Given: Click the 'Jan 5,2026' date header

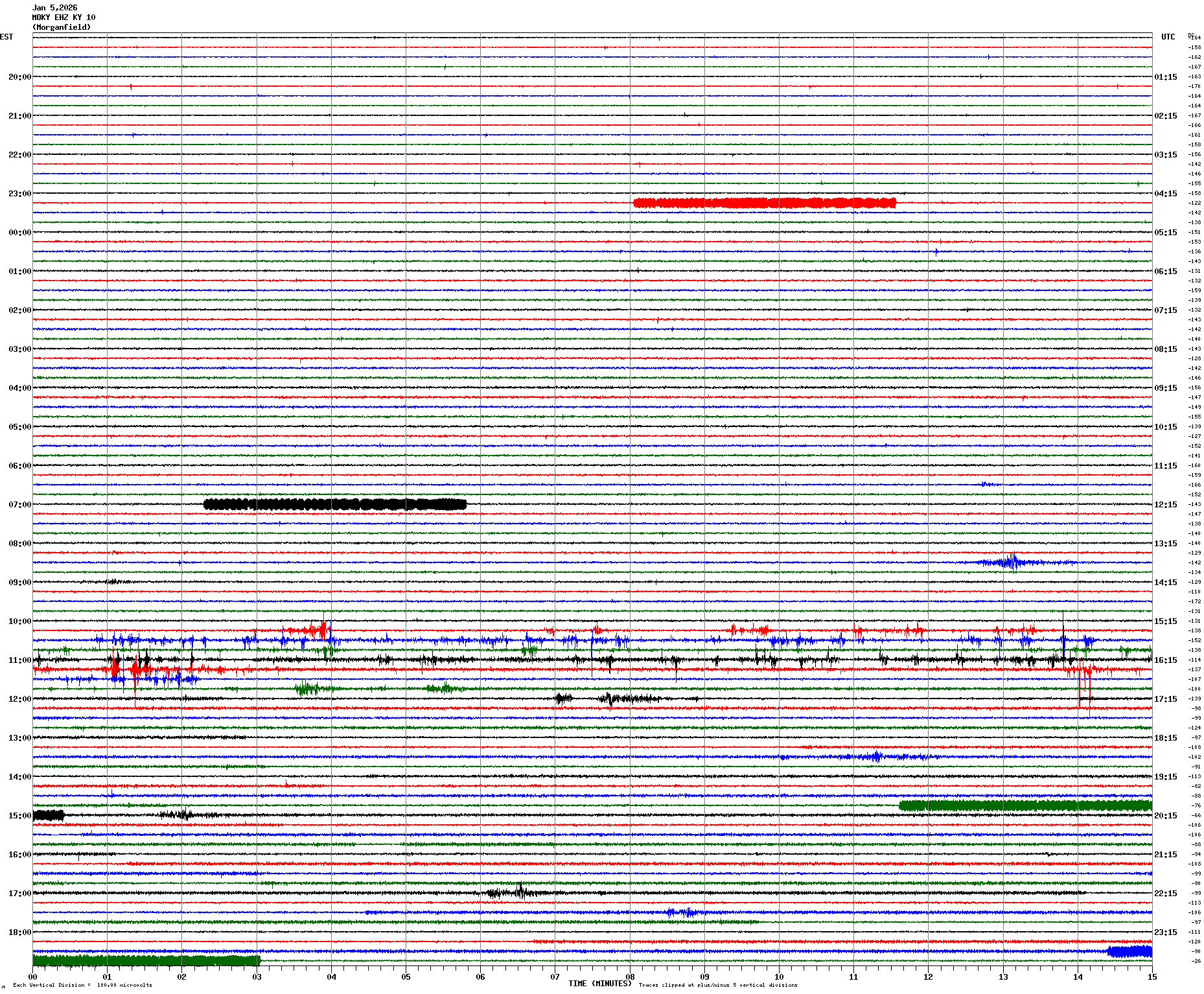Looking at the screenshot, I should pyautogui.click(x=55, y=8).
